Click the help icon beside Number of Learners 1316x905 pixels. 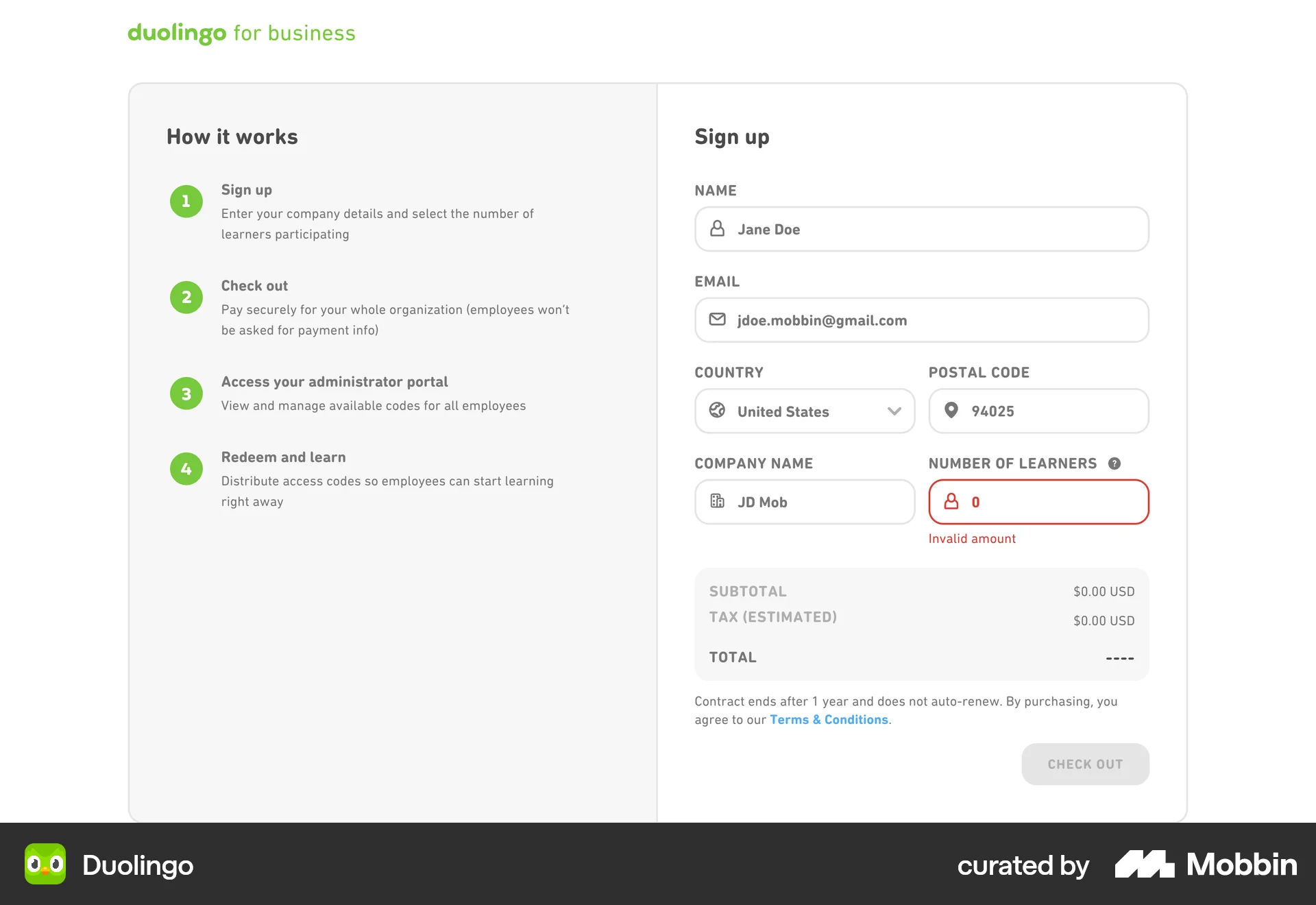point(1114,463)
